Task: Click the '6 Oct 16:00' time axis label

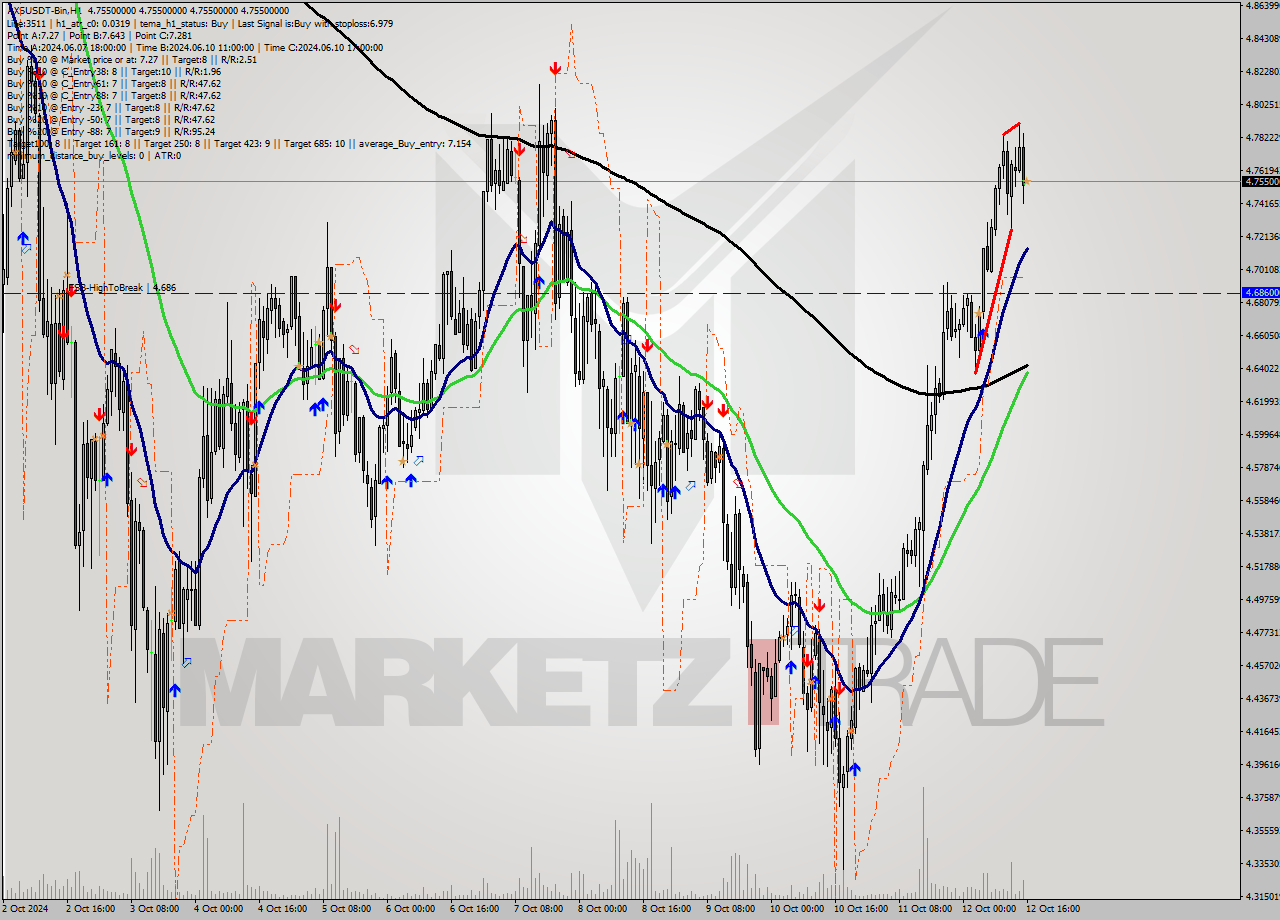Action: [475, 909]
